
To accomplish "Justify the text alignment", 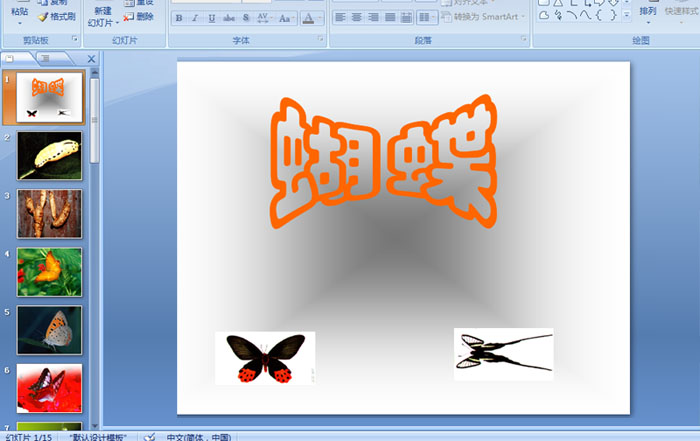I will coord(390,17).
